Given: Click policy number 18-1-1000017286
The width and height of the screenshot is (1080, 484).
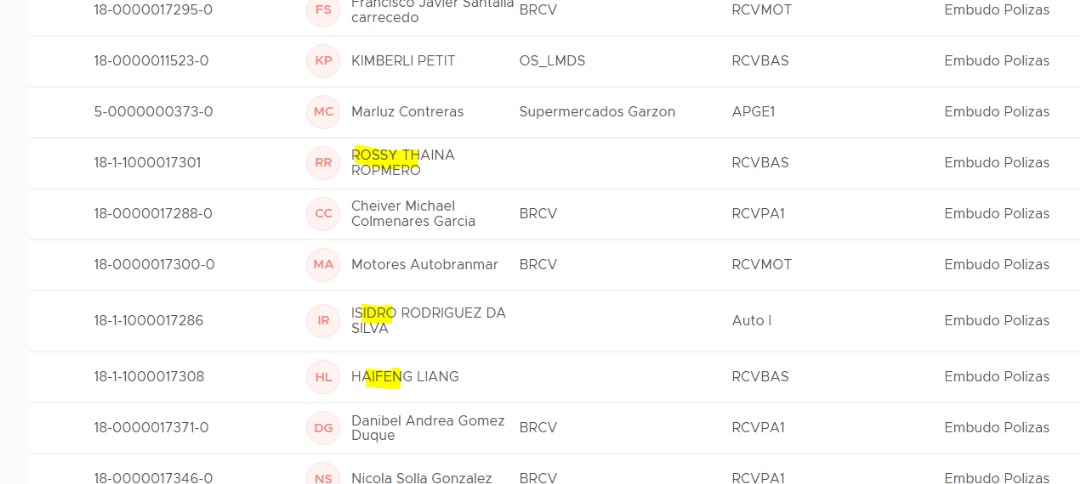Looking at the screenshot, I should click(x=148, y=321).
